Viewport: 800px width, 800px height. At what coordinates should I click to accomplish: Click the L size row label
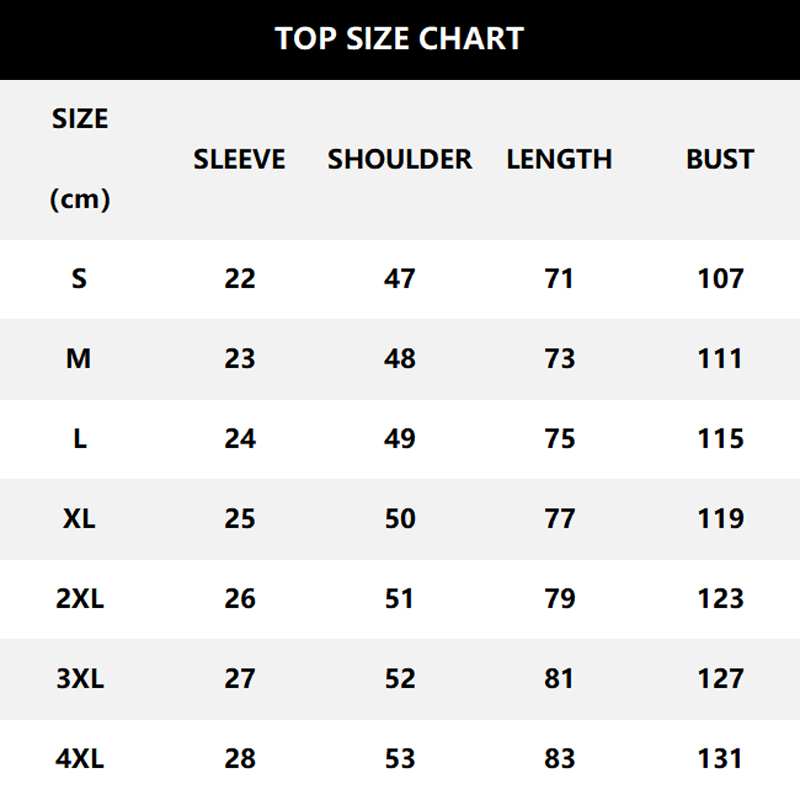click(80, 439)
